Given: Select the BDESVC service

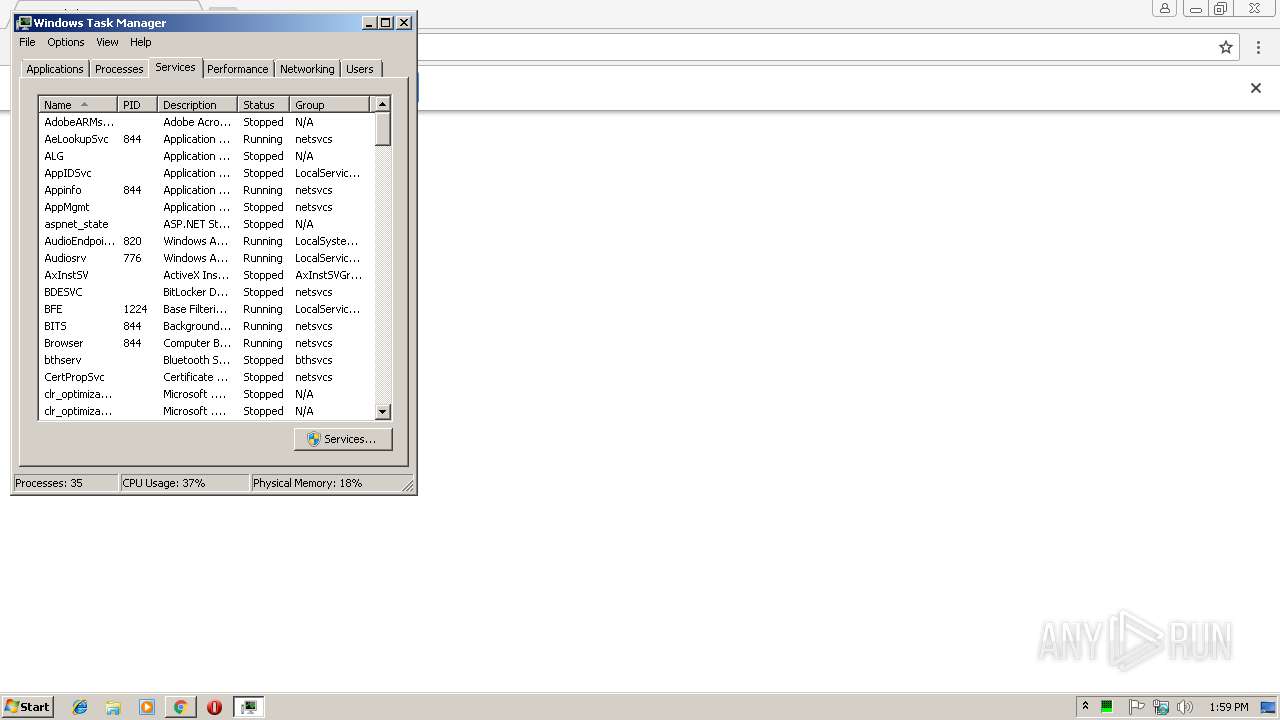Looking at the screenshot, I should click(206, 292).
